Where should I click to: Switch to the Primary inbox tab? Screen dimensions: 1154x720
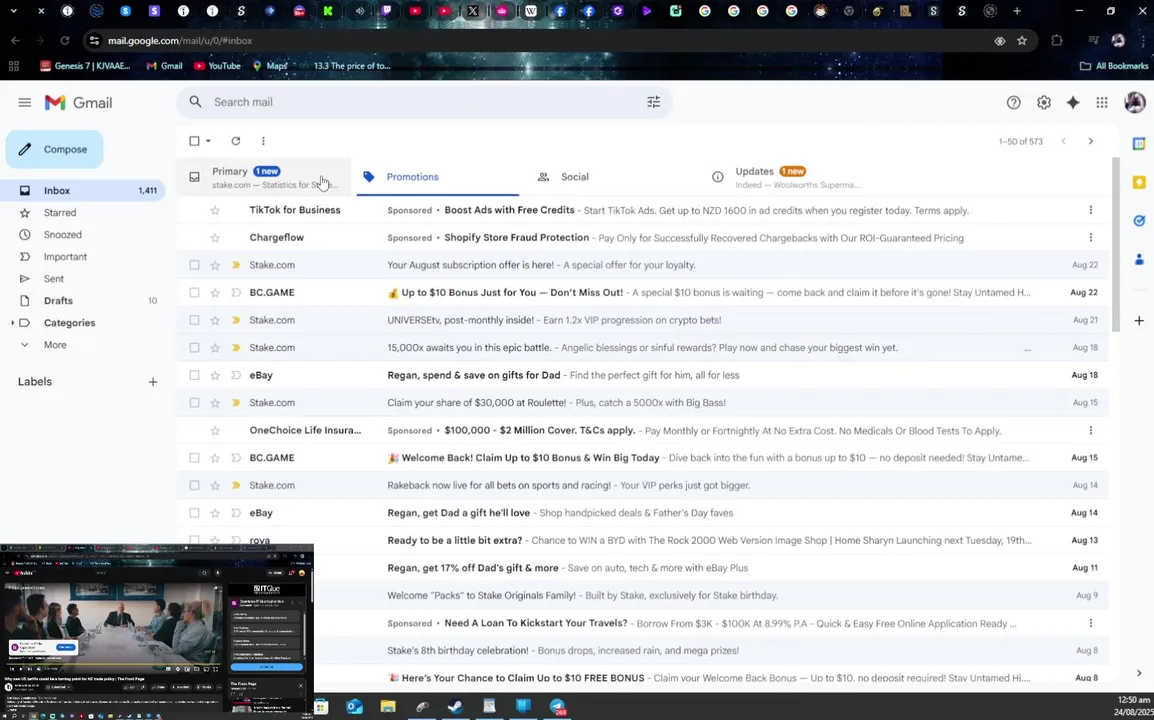pos(264,177)
